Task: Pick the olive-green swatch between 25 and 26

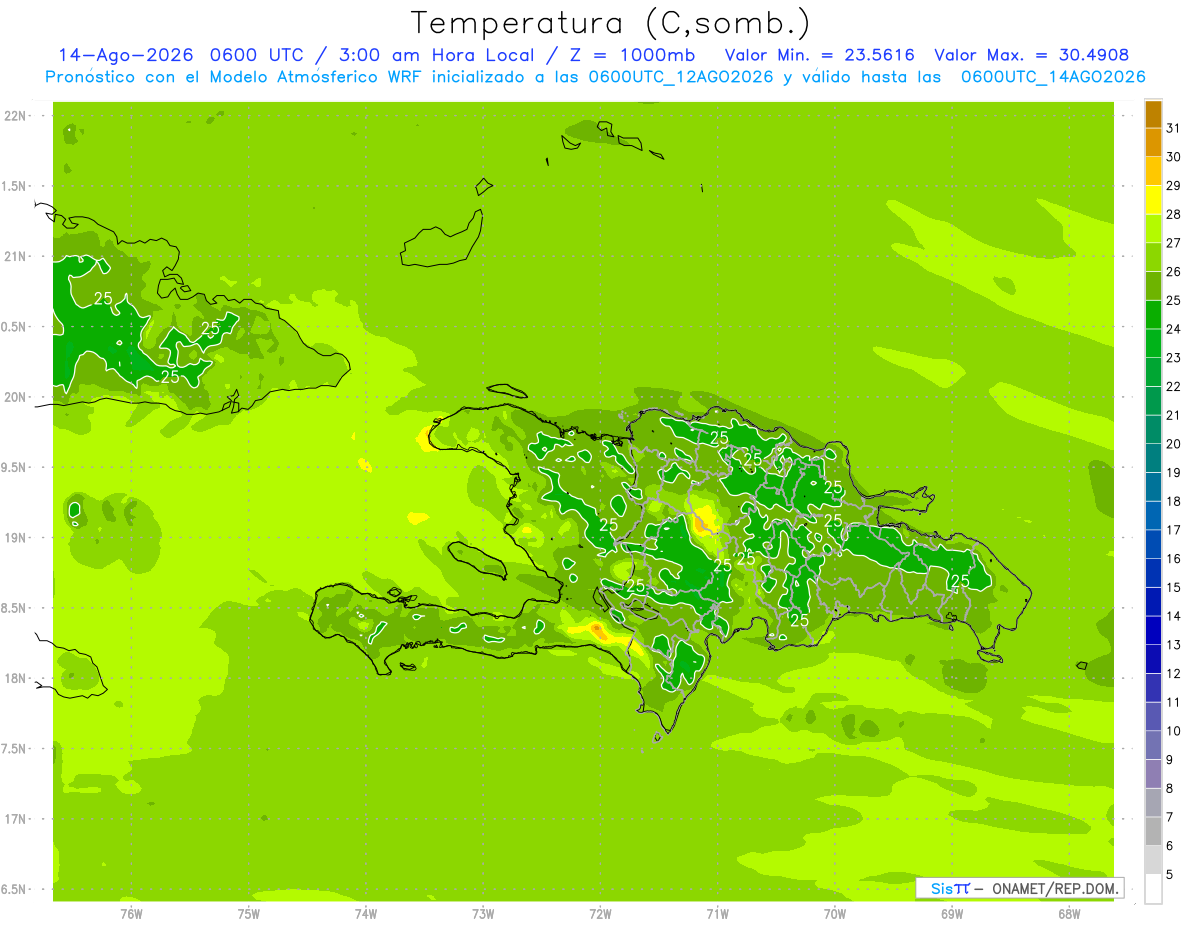Action: [1153, 286]
